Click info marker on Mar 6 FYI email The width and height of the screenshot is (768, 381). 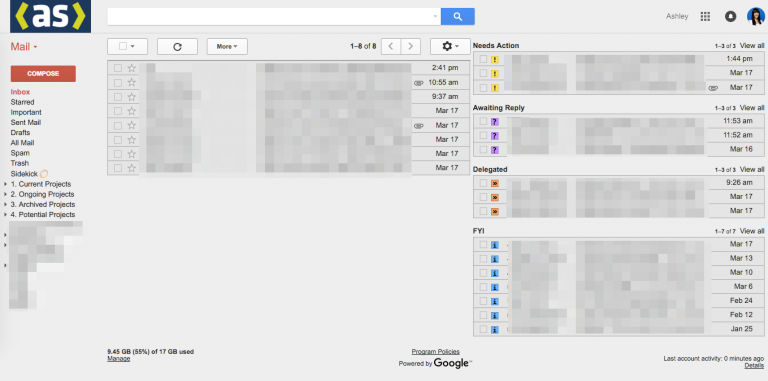[x=495, y=287]
